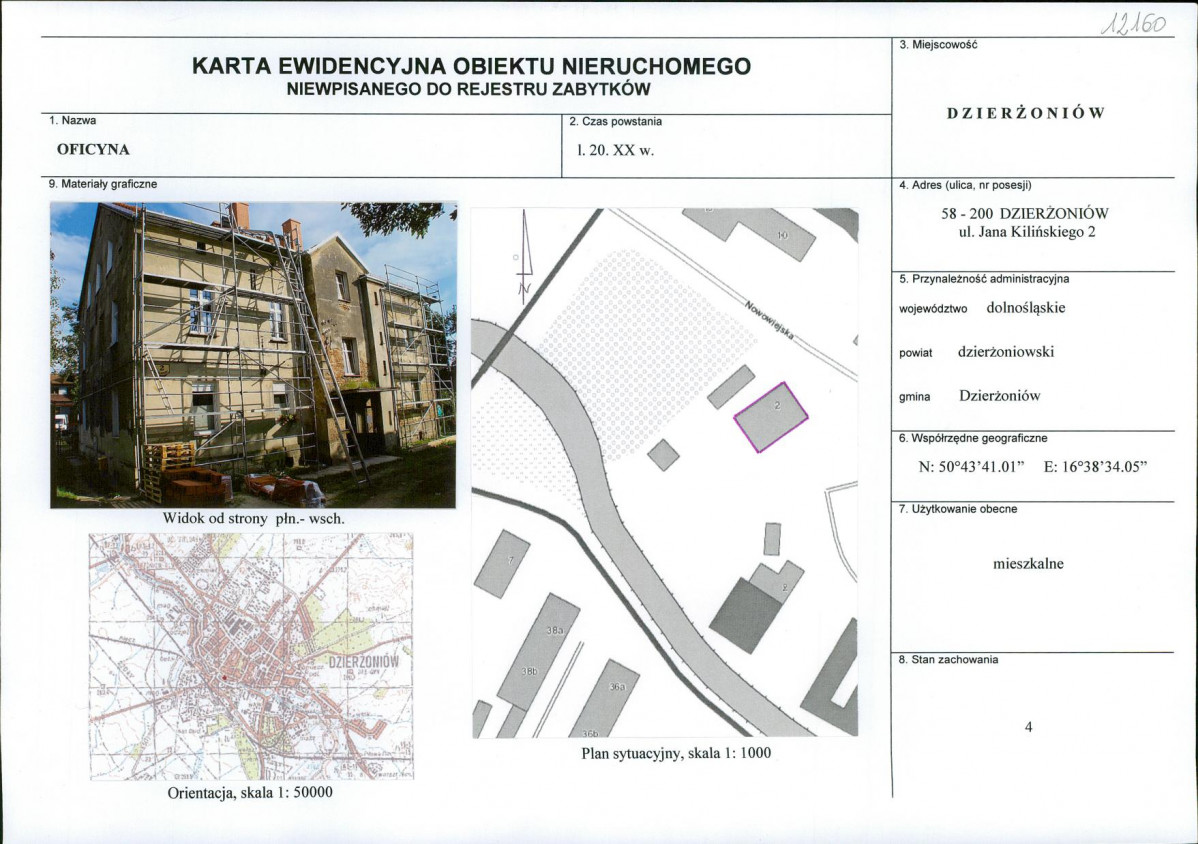
Task: Select the street 'ul. Jana Kilińskiego 2'
Action: tap(1027, 232)
